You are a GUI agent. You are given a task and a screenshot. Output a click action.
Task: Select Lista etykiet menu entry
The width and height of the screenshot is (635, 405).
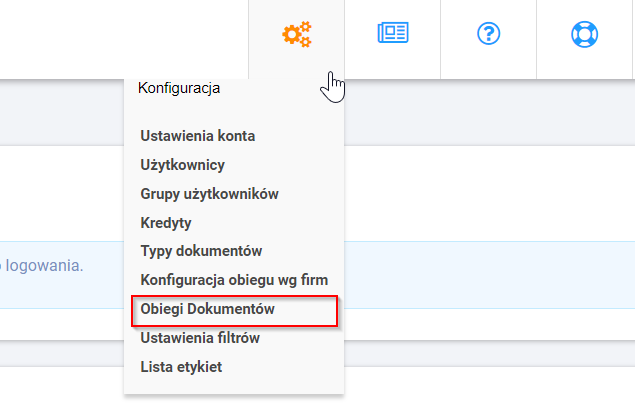click(x=181, y=367)
